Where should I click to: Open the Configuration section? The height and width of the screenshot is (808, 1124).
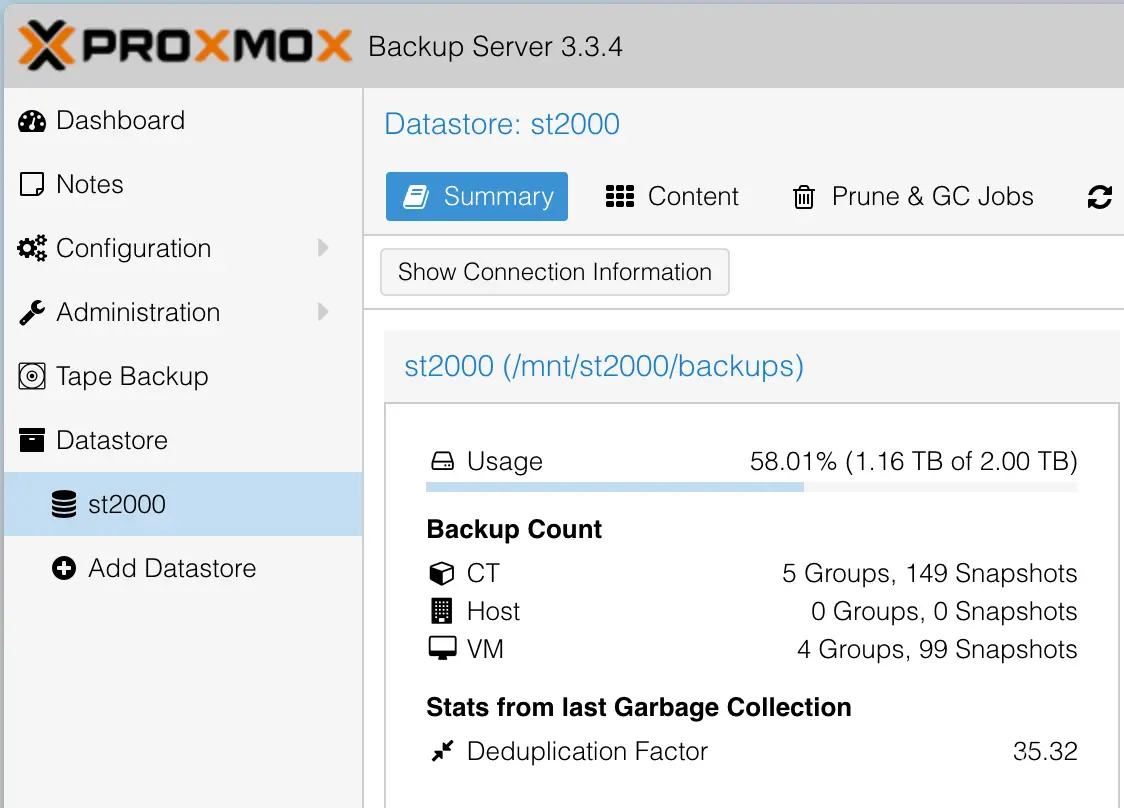[183, 248]
